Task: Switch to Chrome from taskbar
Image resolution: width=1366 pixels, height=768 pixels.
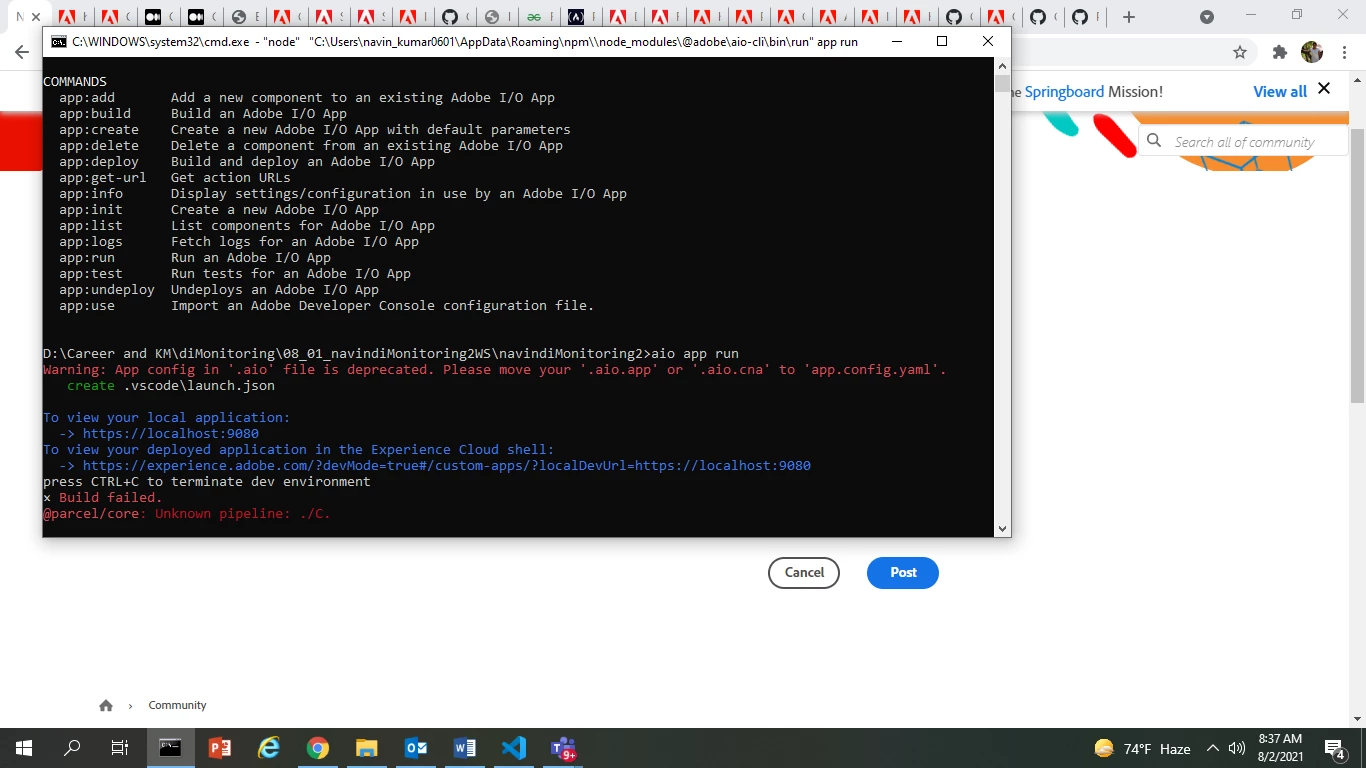Action: click(x=318, y=748)
